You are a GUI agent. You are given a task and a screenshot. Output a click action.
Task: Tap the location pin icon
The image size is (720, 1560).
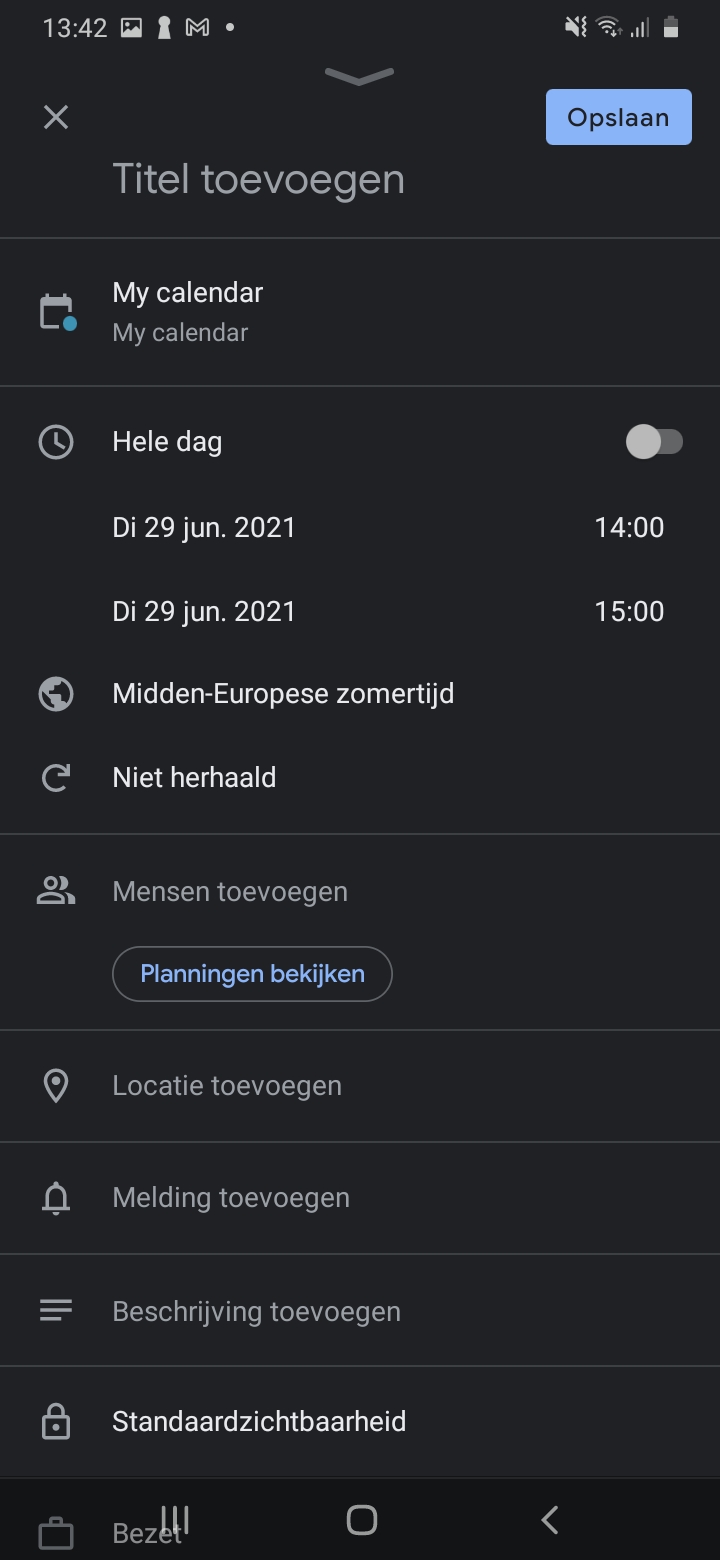[56, 1086]
